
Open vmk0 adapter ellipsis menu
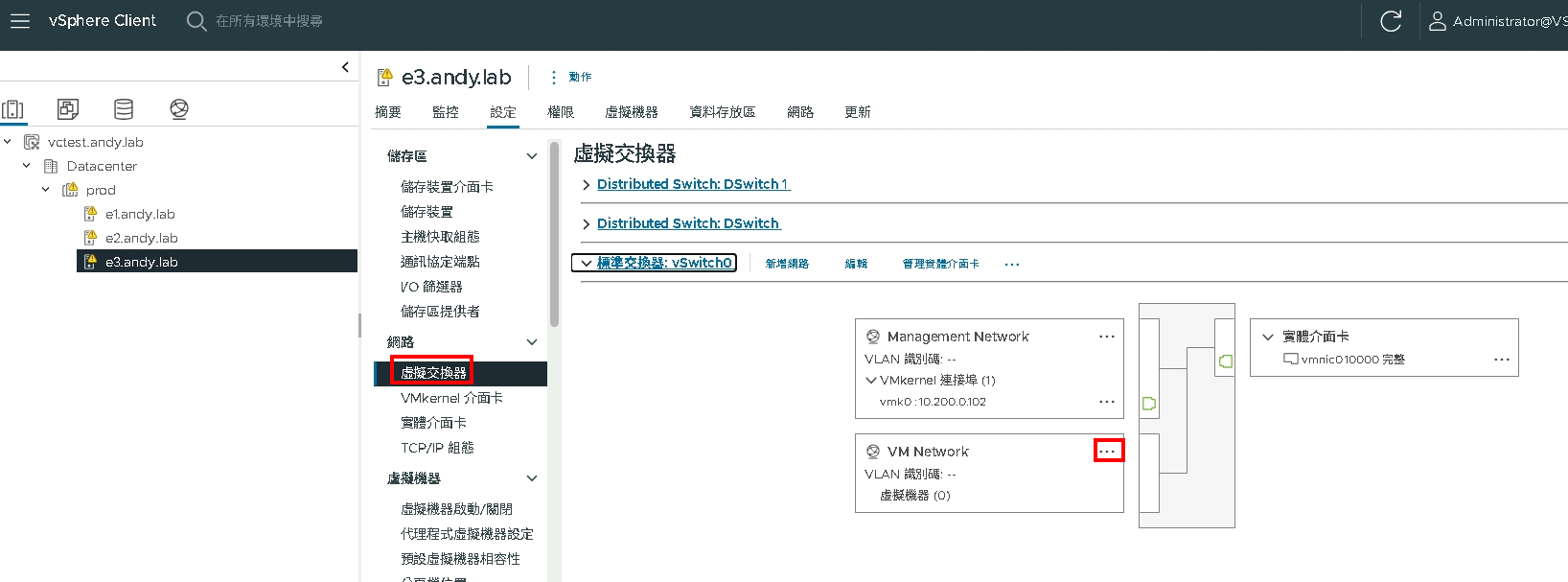(1107, 402)
